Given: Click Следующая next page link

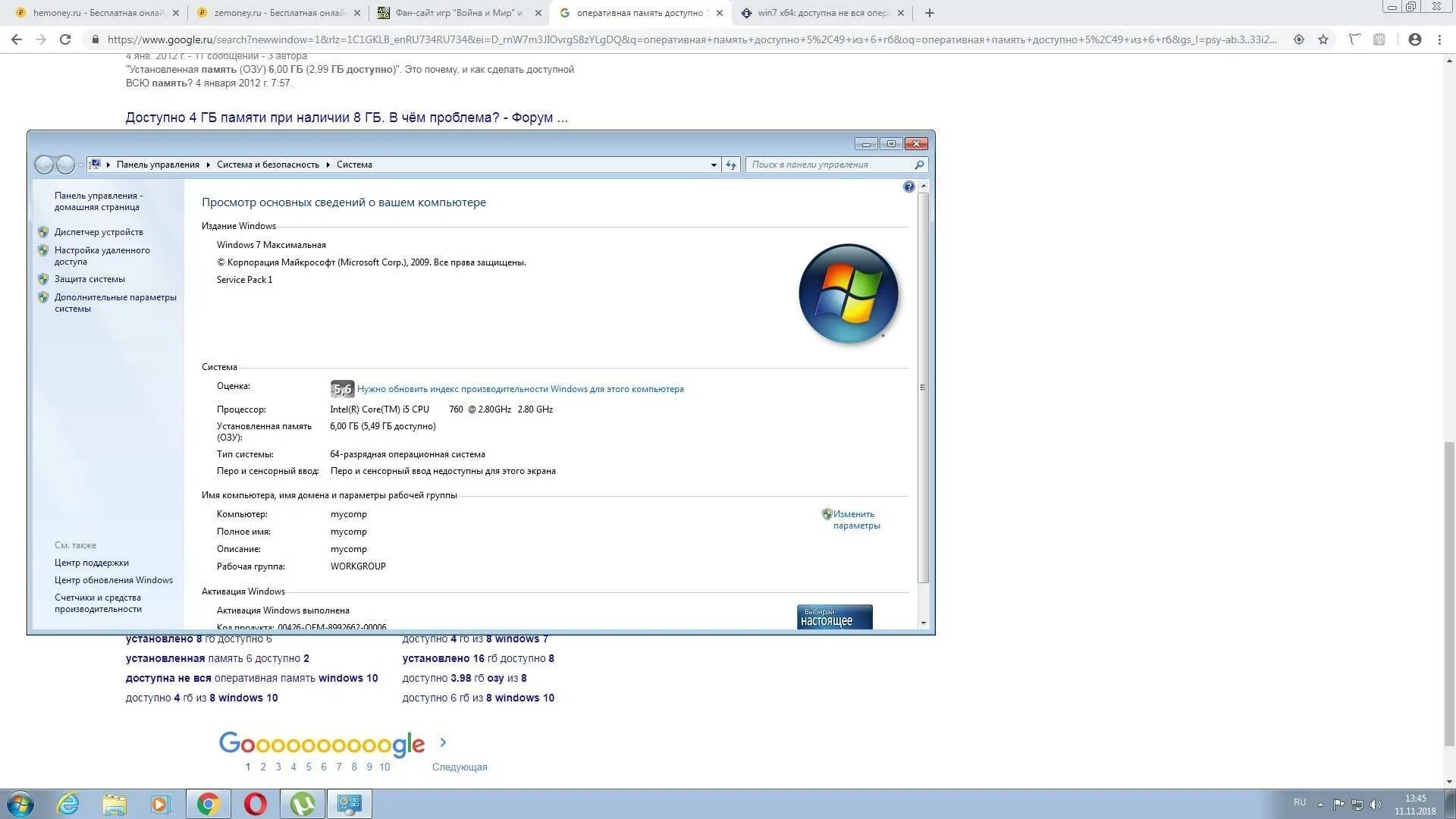Looking at the screenshot, I should [460, 767].
